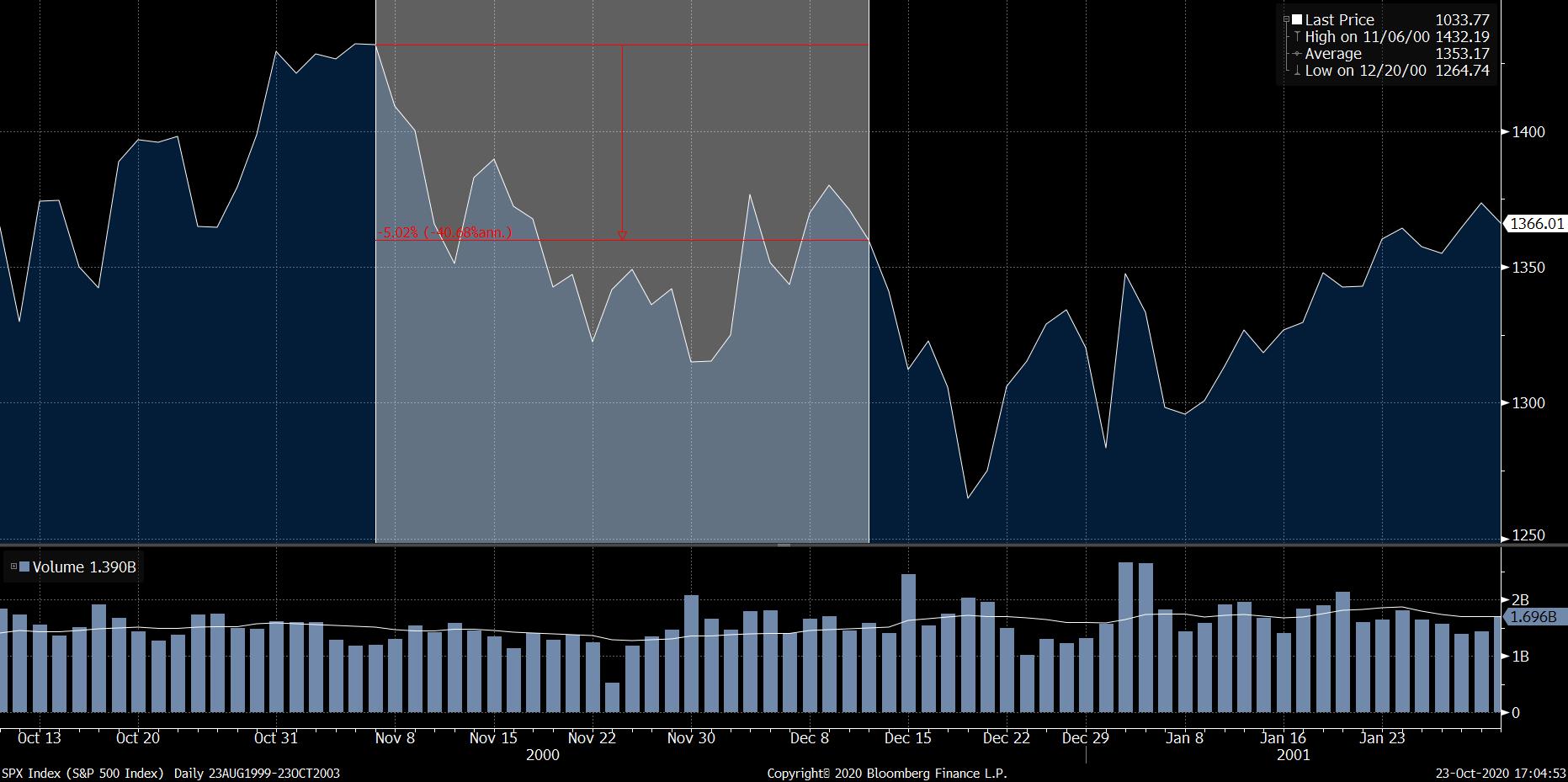Click the red downward arrowhead of the measurement
Image resolution: width=1568 pixels, height=782 pixels.
(x=622, y=236)
